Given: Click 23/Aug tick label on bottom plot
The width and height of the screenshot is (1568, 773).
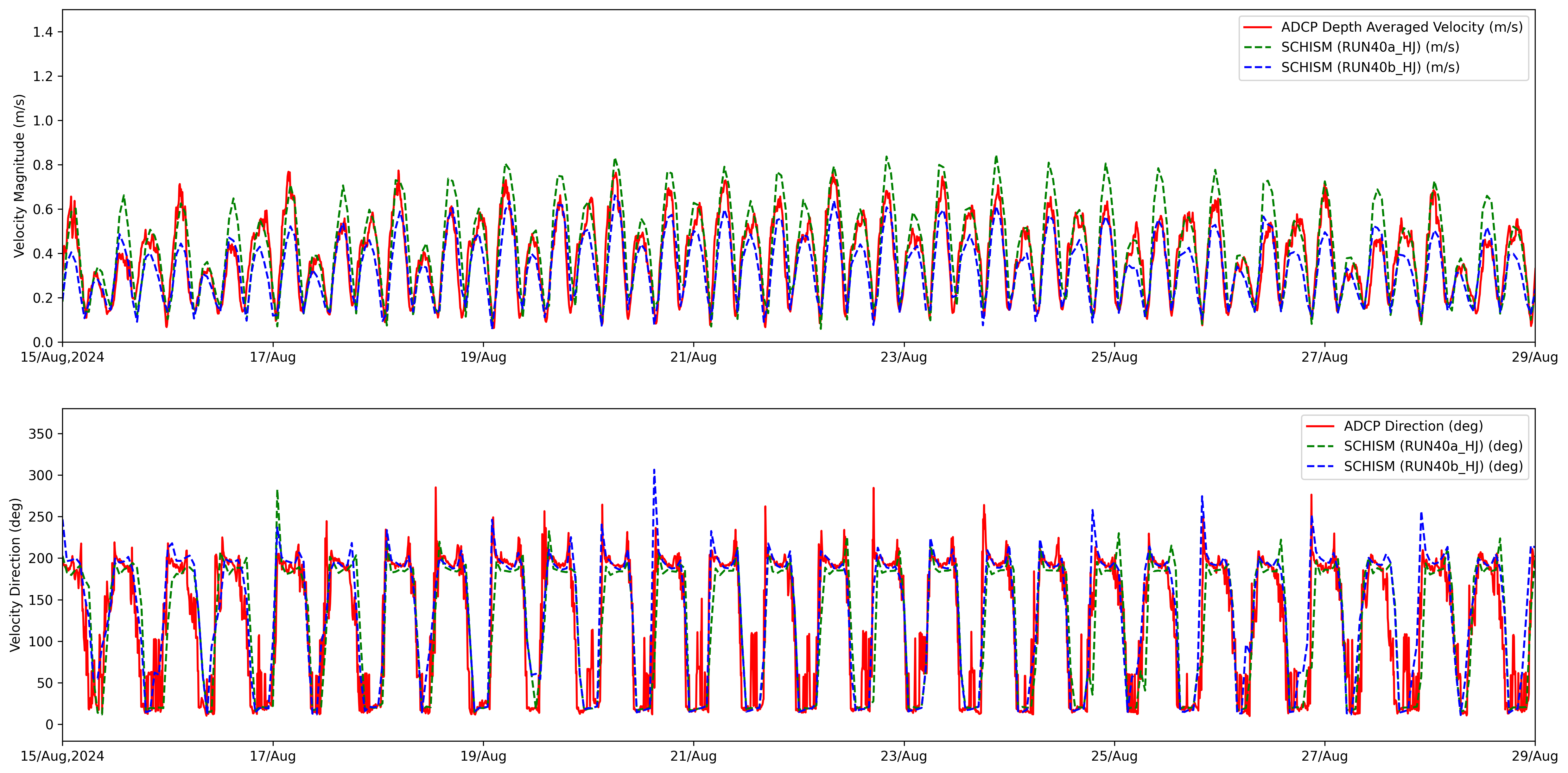Looking at the screenshot, I should (x=903, y=757).
